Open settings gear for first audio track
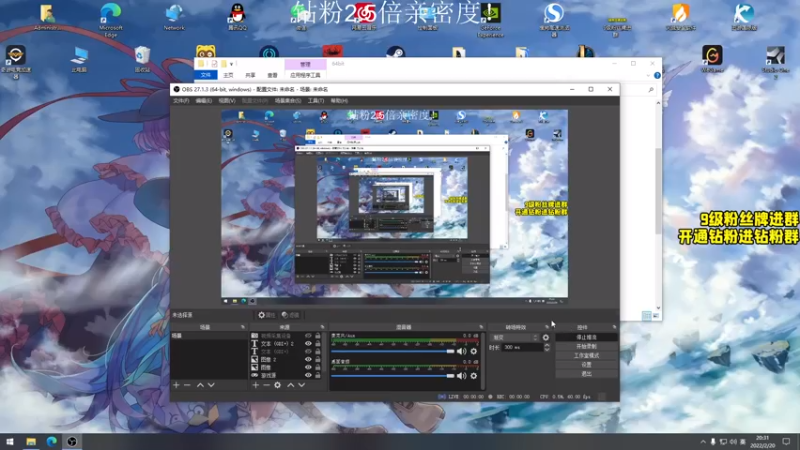Viewport: 800px width, 450px height. (x=473, y=351)
